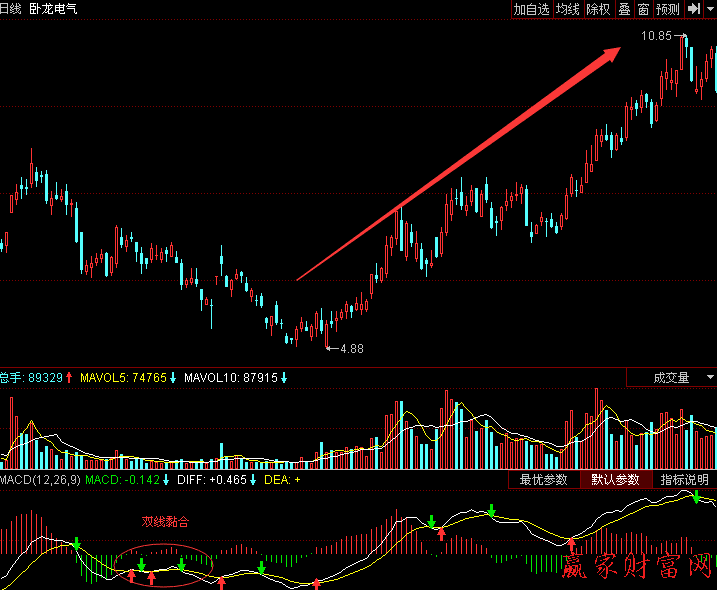Click the red up arrow beside 总手 value
Screen dimensions: 717x590
click(x=69, y=378)
